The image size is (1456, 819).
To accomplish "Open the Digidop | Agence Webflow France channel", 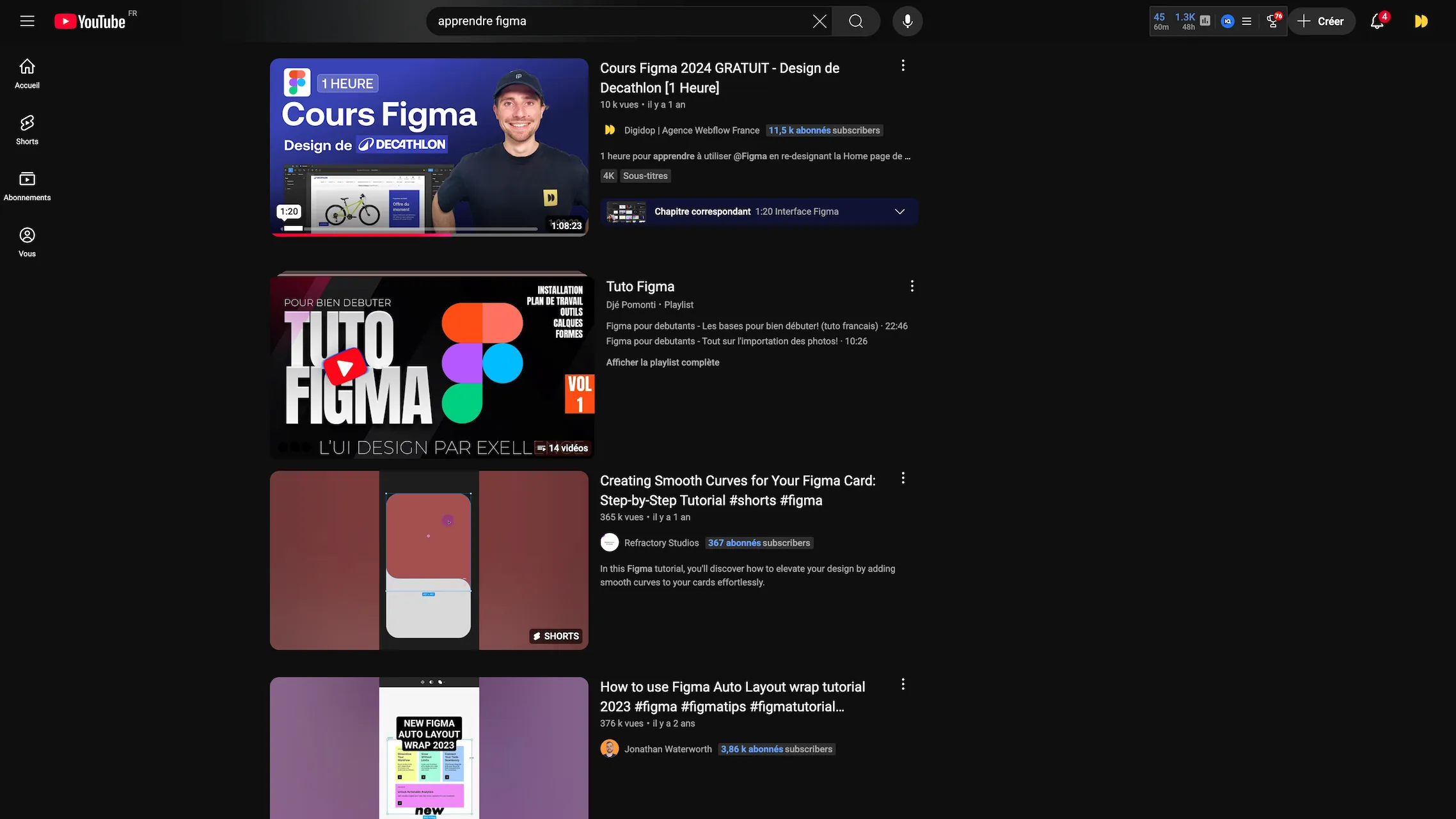I will coord(692,130).
